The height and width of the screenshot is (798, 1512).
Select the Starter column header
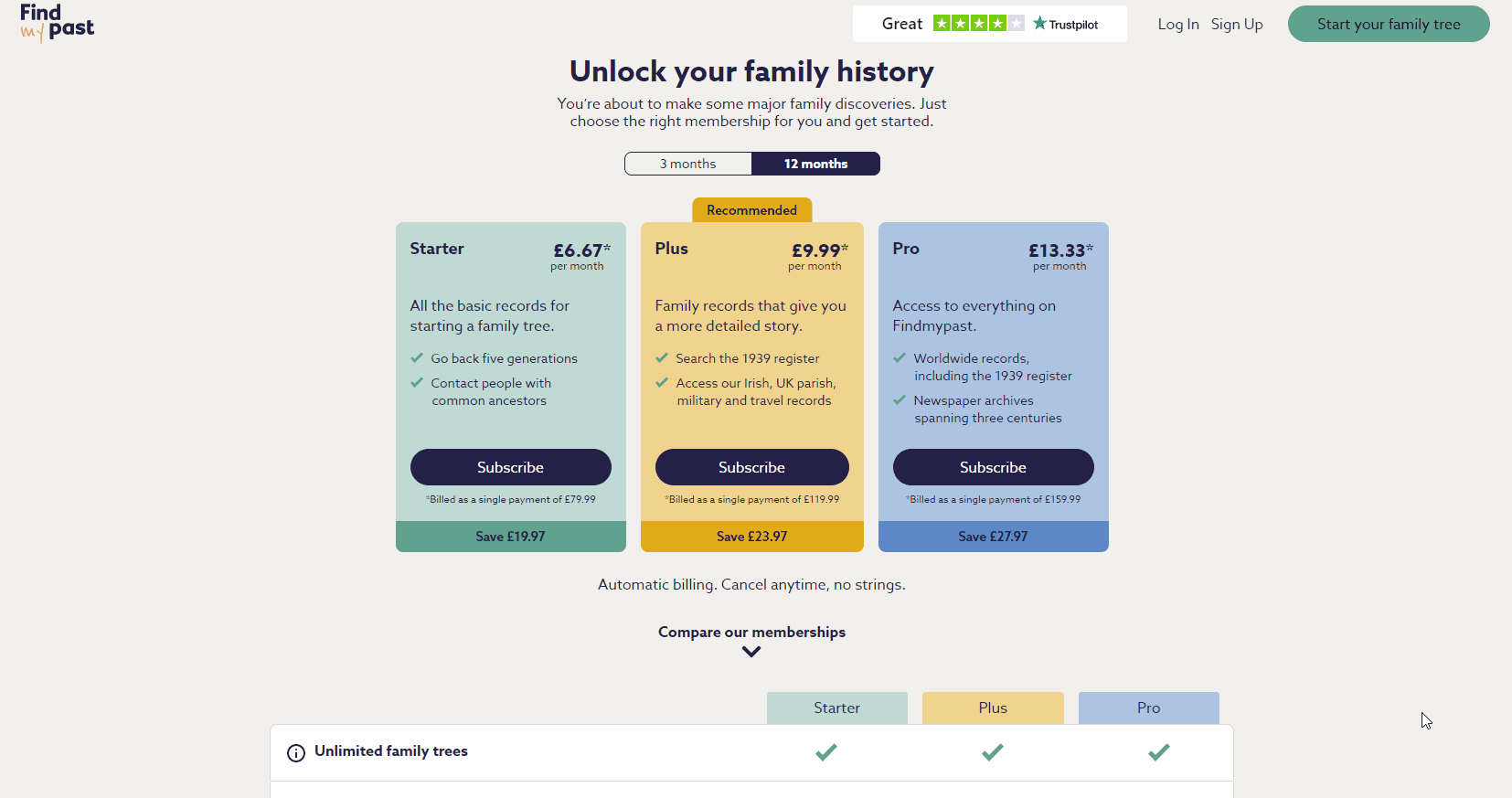(836, 708)
